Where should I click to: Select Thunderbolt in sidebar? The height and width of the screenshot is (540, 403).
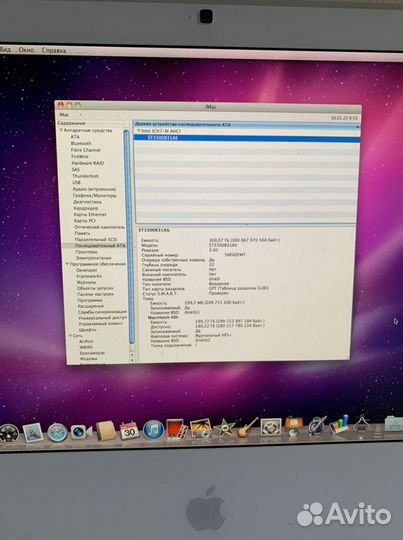tap(85, 176)
